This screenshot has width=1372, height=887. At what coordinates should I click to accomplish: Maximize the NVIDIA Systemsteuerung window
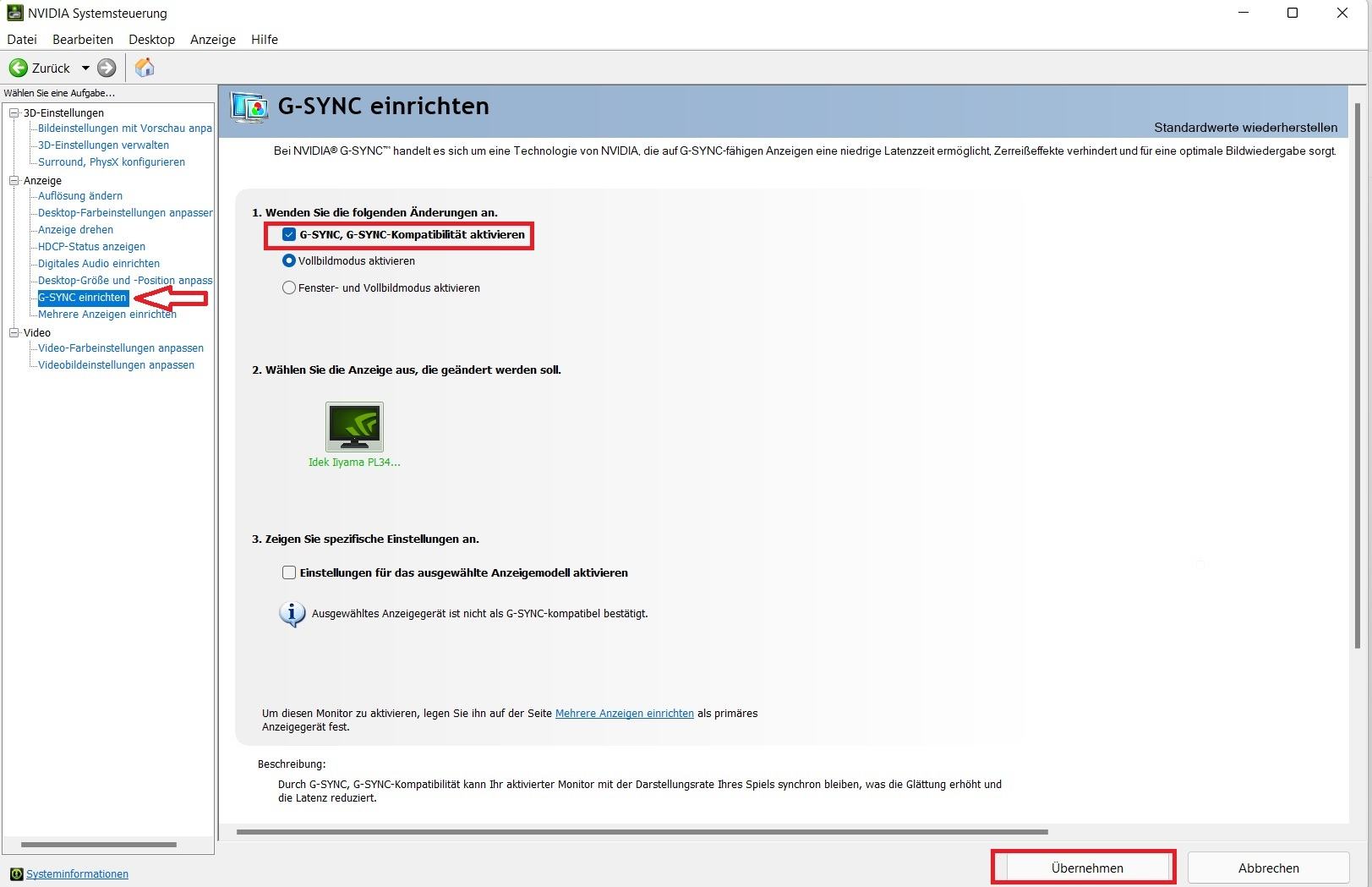point(1293,13)
